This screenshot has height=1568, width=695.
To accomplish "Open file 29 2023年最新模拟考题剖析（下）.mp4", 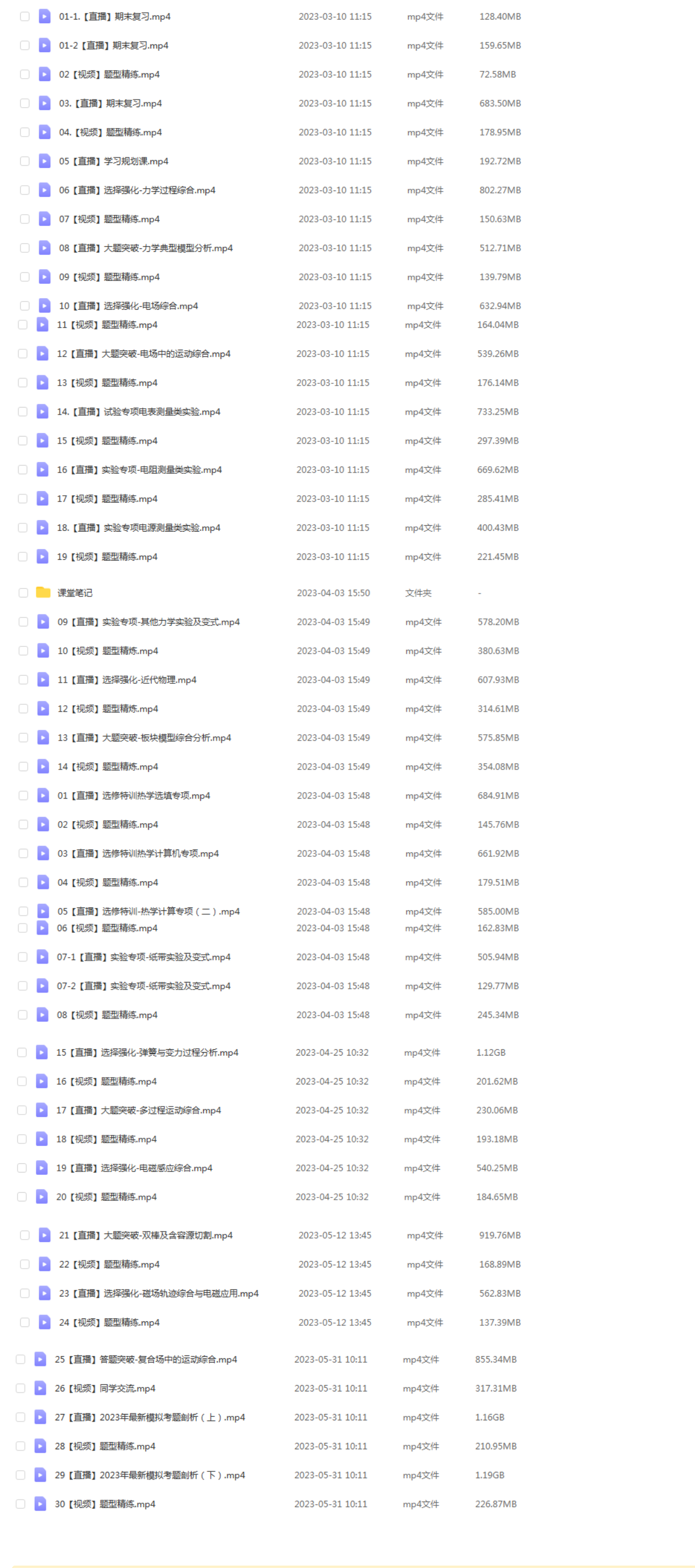I will pyautogui.click(x=150, y=1475).
